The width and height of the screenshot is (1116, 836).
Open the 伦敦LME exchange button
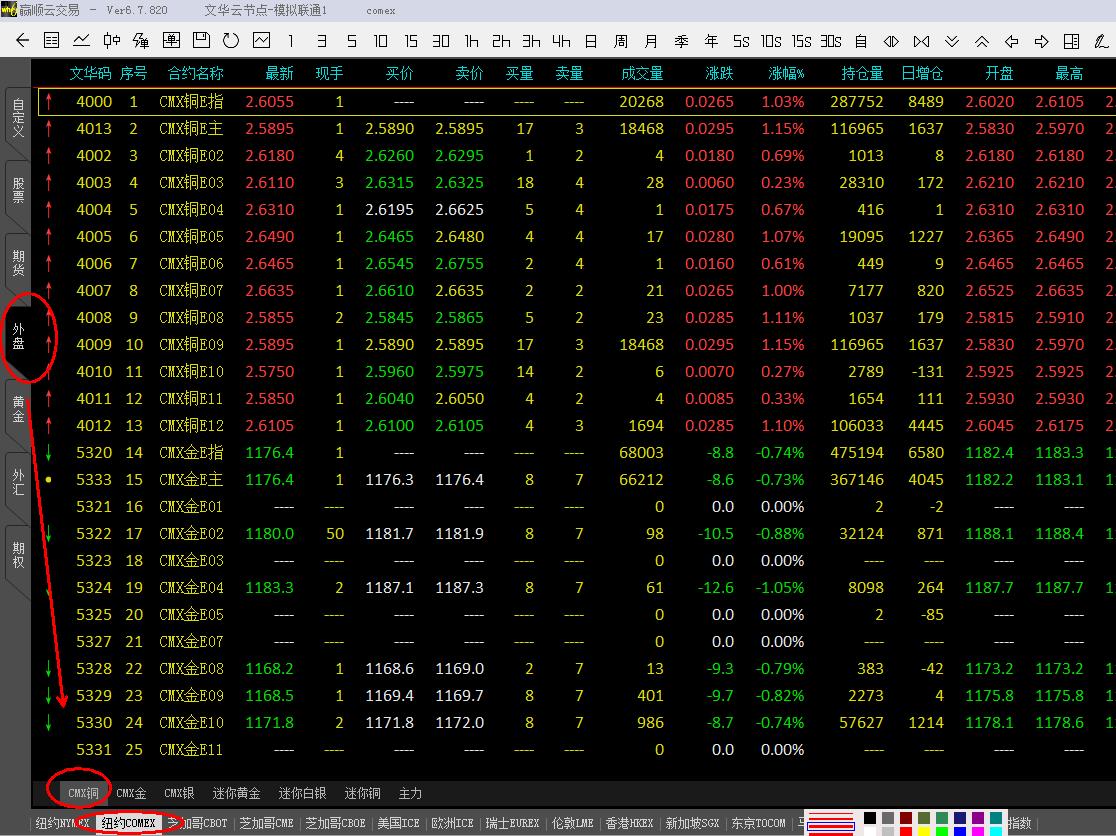(573, 823)
